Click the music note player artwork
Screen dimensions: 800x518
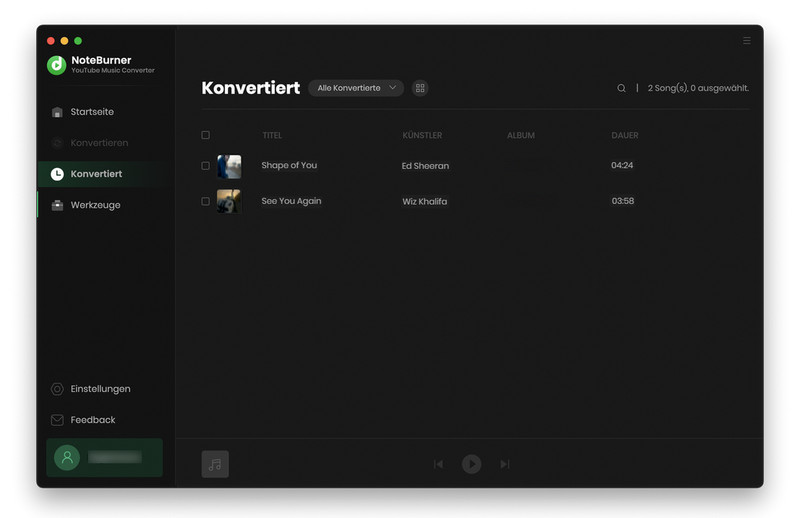pos(215,464)
